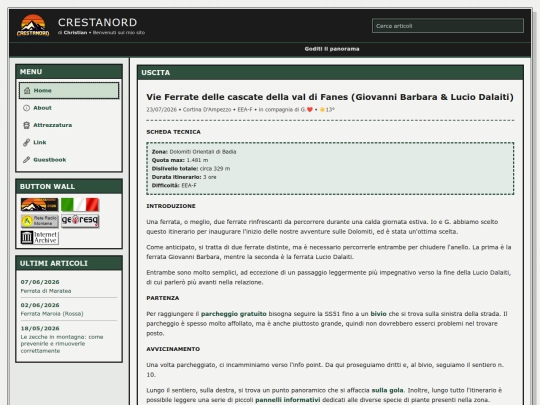The height and width of the screenshot is (405, 540).
Task: Click the PARTENZA heading
Action: [163, 298]
